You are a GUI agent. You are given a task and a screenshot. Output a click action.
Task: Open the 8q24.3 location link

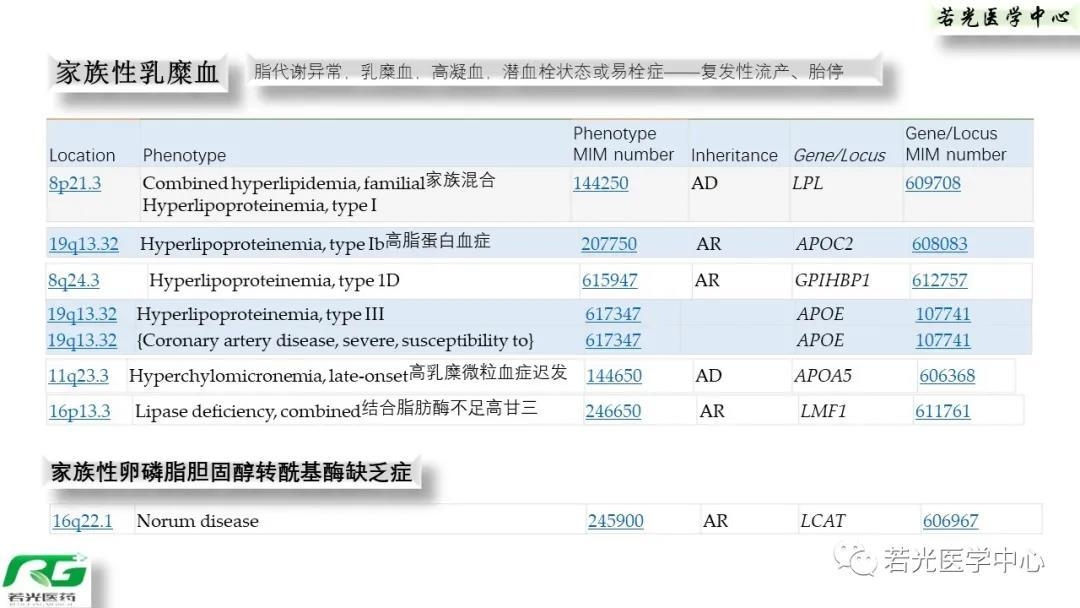74,280
